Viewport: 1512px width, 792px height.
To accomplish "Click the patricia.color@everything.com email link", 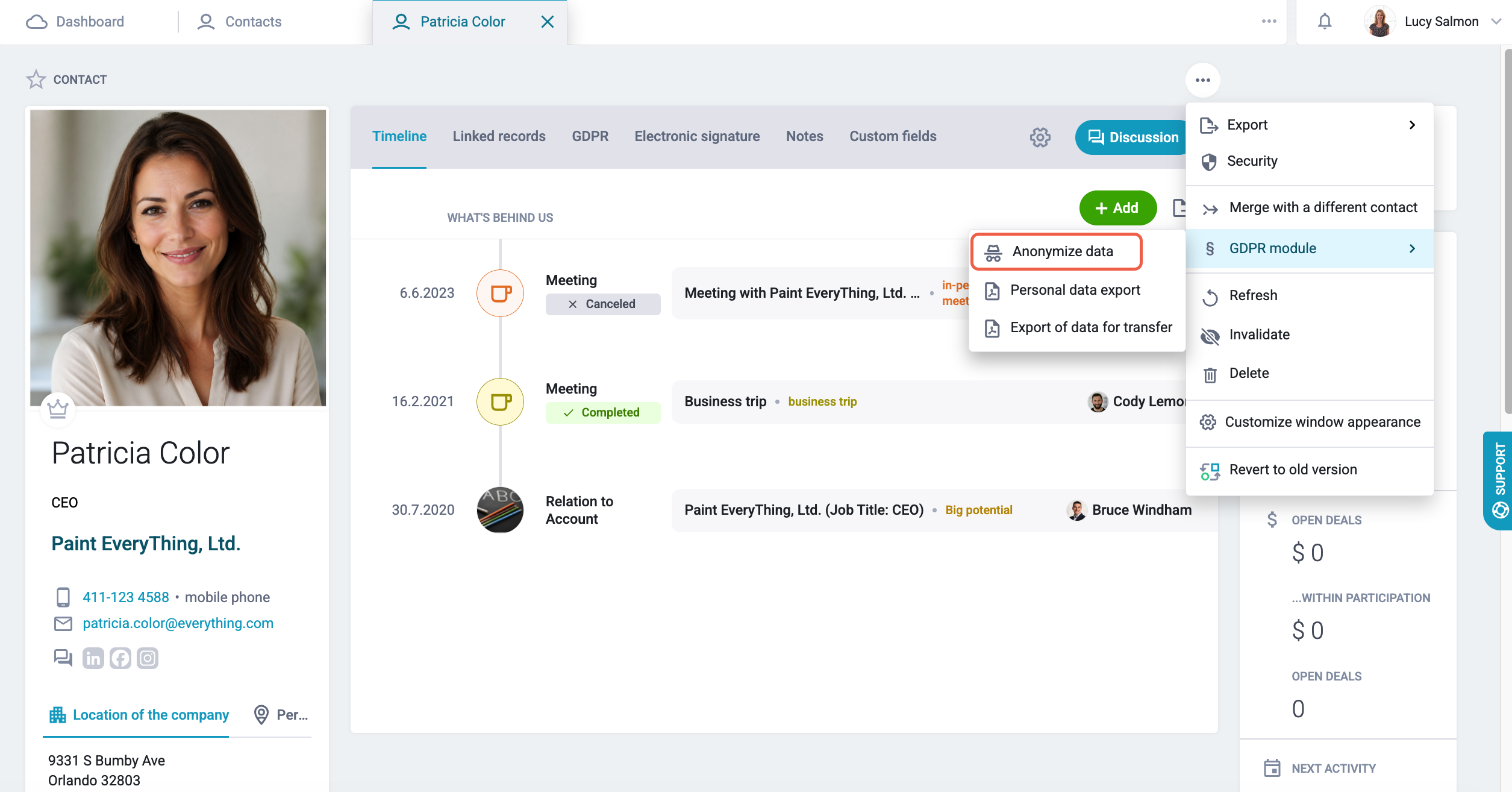I will pos(178,623).
